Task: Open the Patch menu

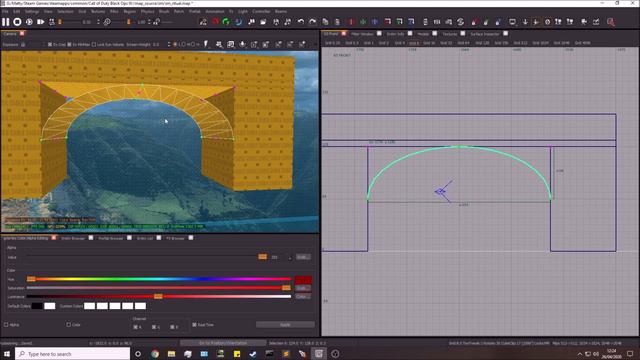Action: click(179, 11)
